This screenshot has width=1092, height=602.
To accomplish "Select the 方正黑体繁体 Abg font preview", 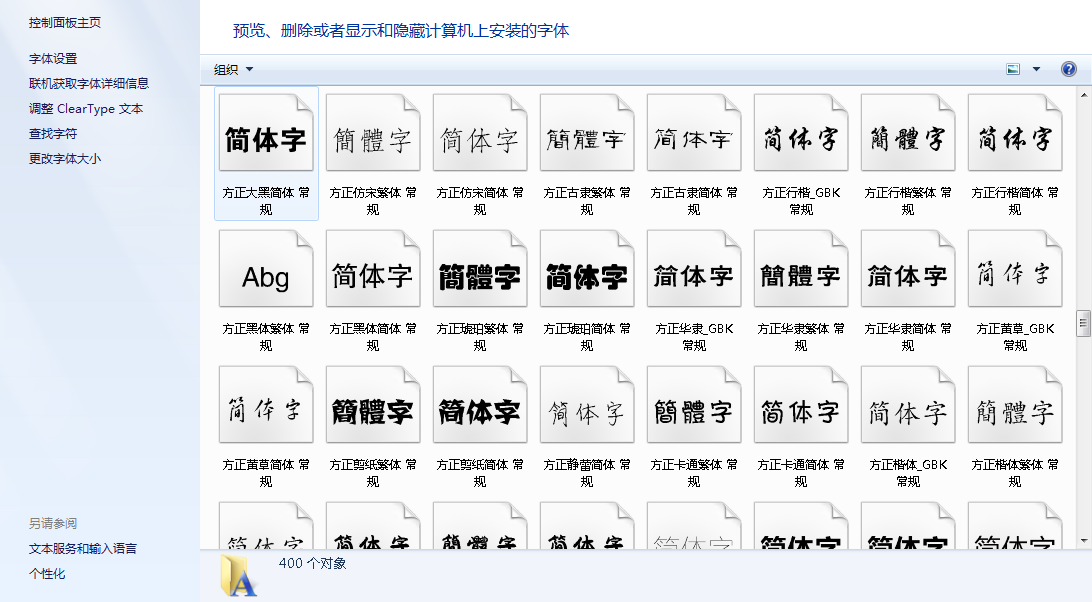I will (x=266, y=267).
